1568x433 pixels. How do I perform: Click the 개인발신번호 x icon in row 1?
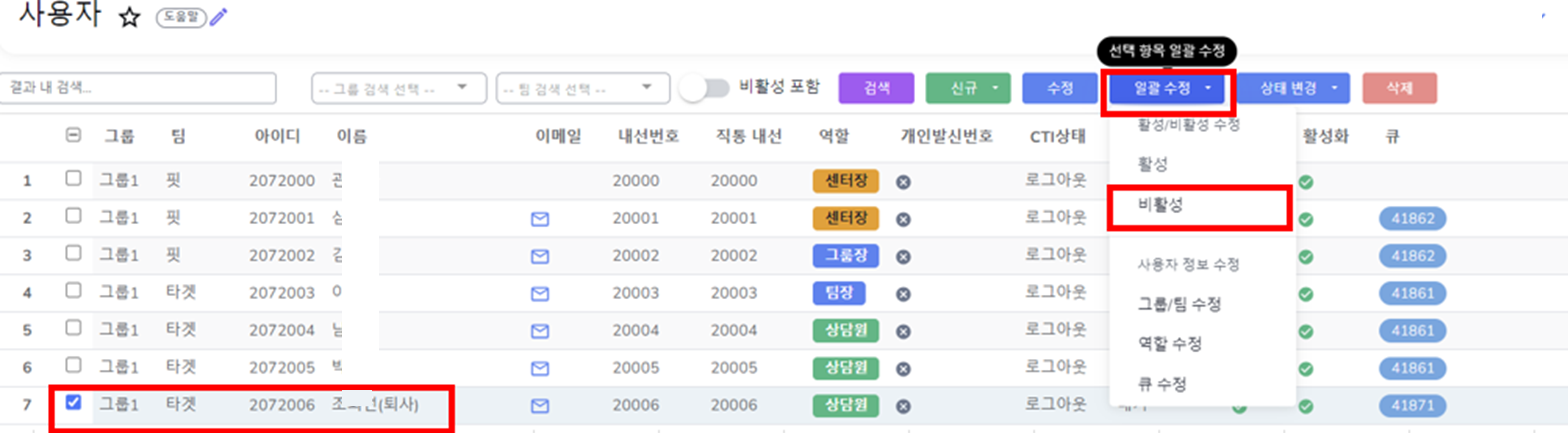(x=902, y=182)
